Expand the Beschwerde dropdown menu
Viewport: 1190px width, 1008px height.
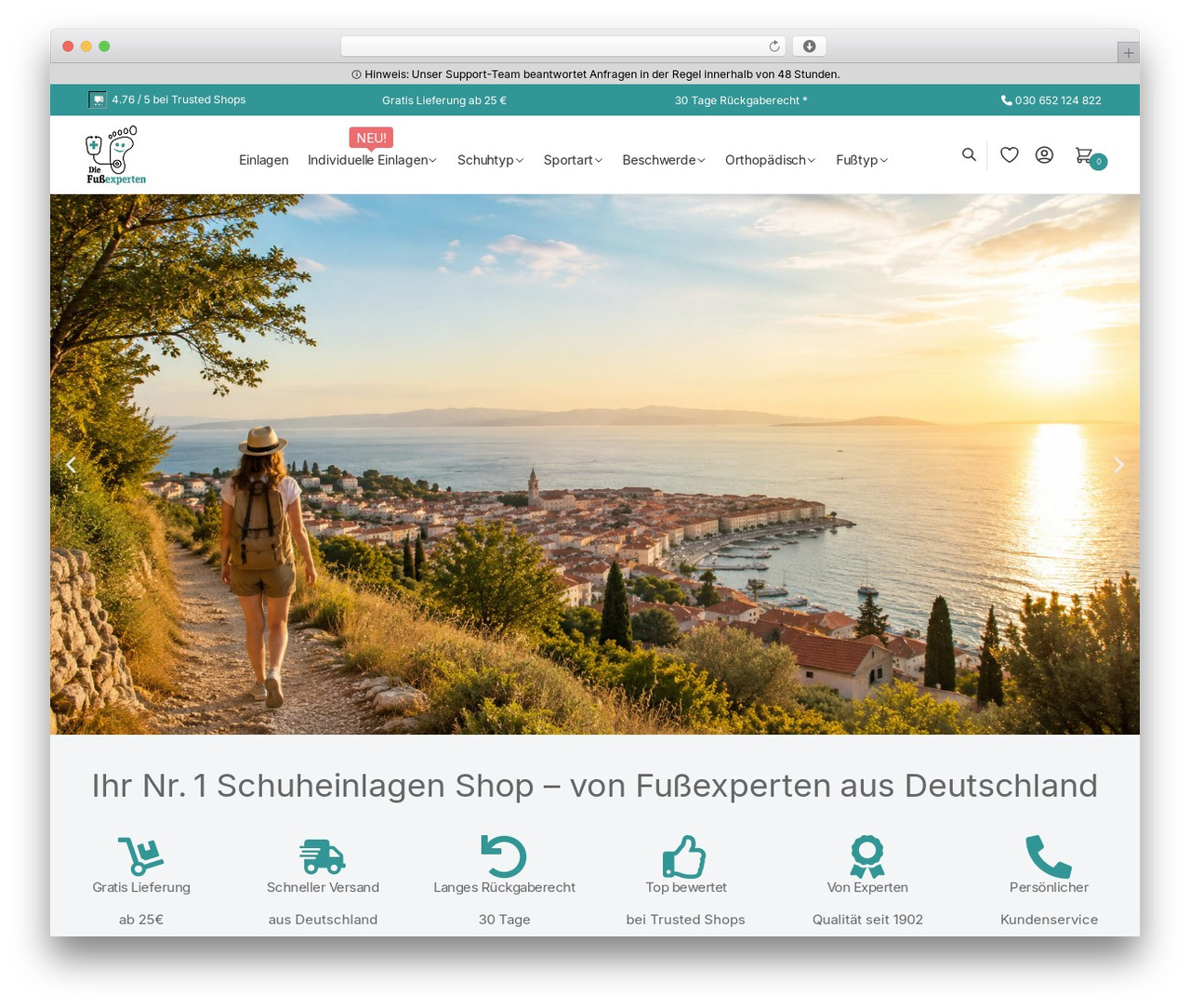coord(664,160)
